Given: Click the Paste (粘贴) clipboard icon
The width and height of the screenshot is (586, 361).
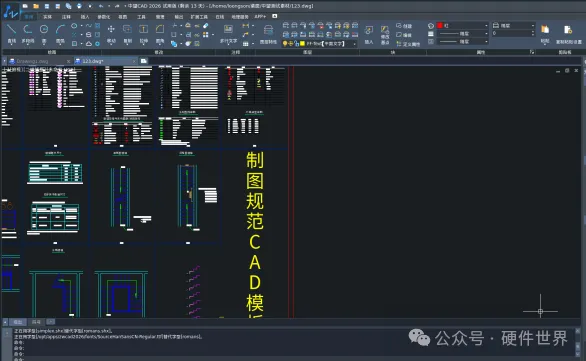Looking at the screenshot, I should [545, 34].
